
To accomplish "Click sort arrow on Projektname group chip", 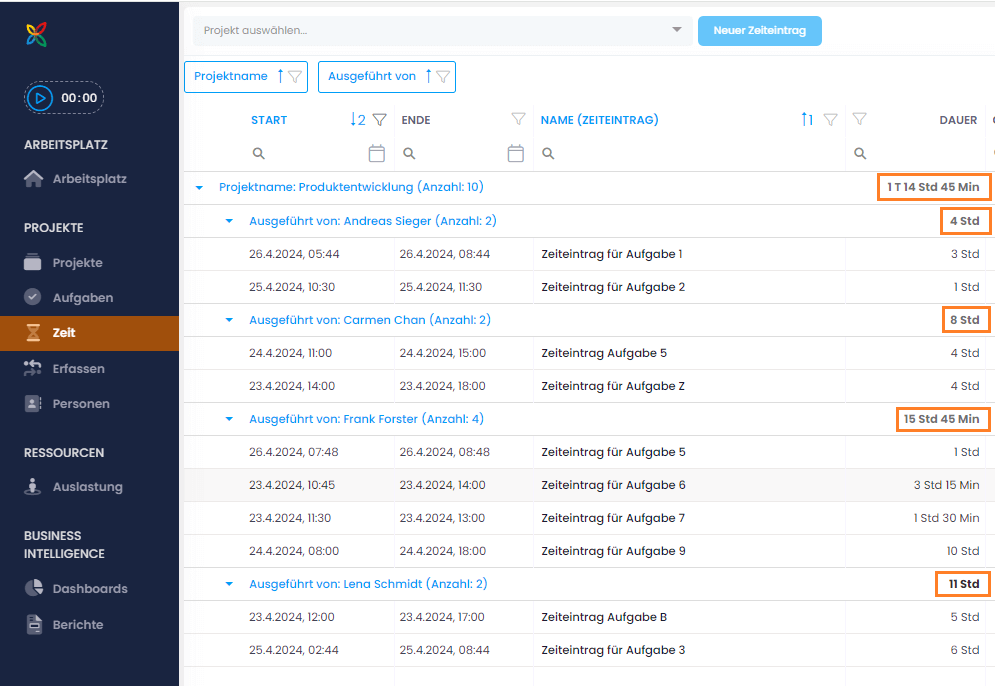I will [280, 76].
